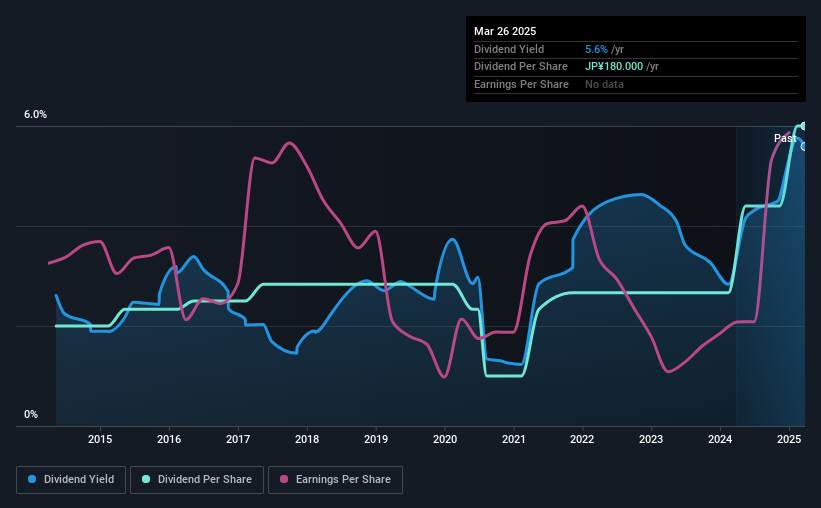Viewport: 821px width, 508px height.
Task: Toggle the Earnings Per Share legend button
Action: point(335,480)
